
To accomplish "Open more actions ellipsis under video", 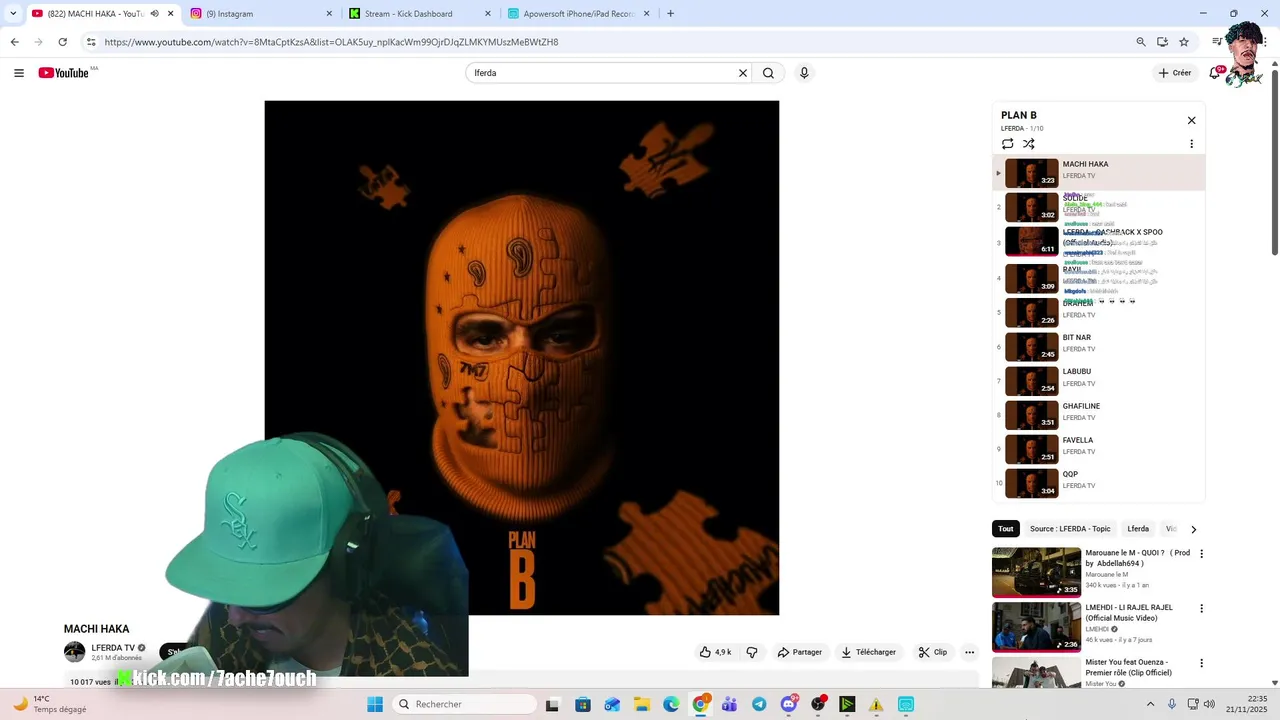I will pyautogui.click(x=969, y=652).
